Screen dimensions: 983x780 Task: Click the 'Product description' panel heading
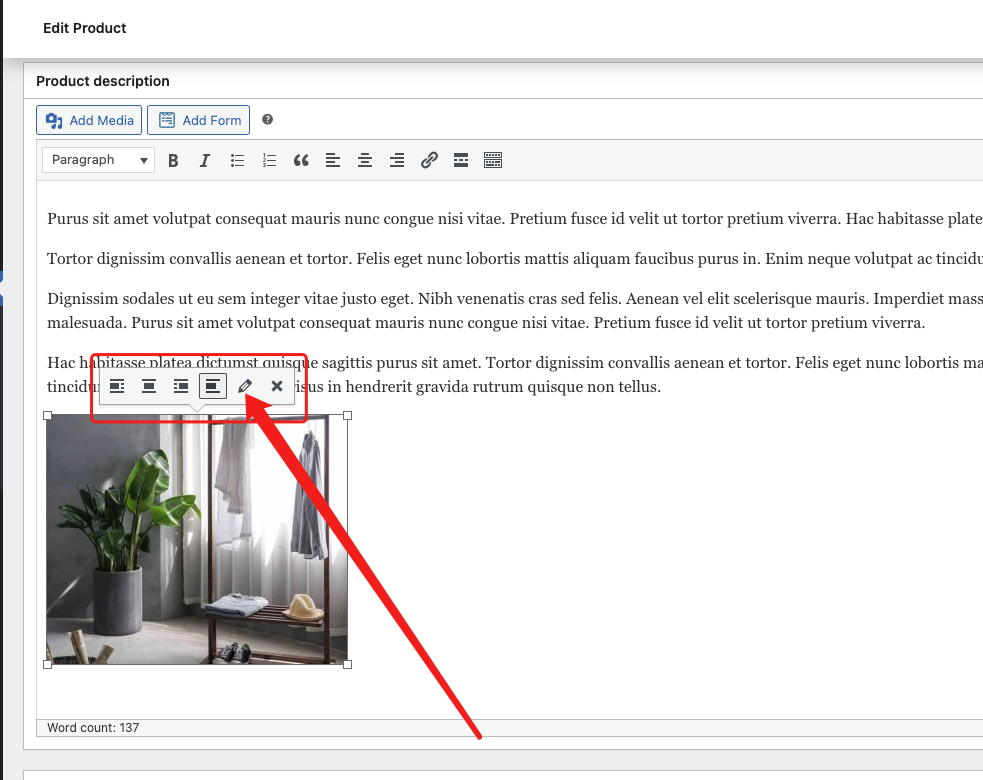pyautogui.click(x=103, y=81)
